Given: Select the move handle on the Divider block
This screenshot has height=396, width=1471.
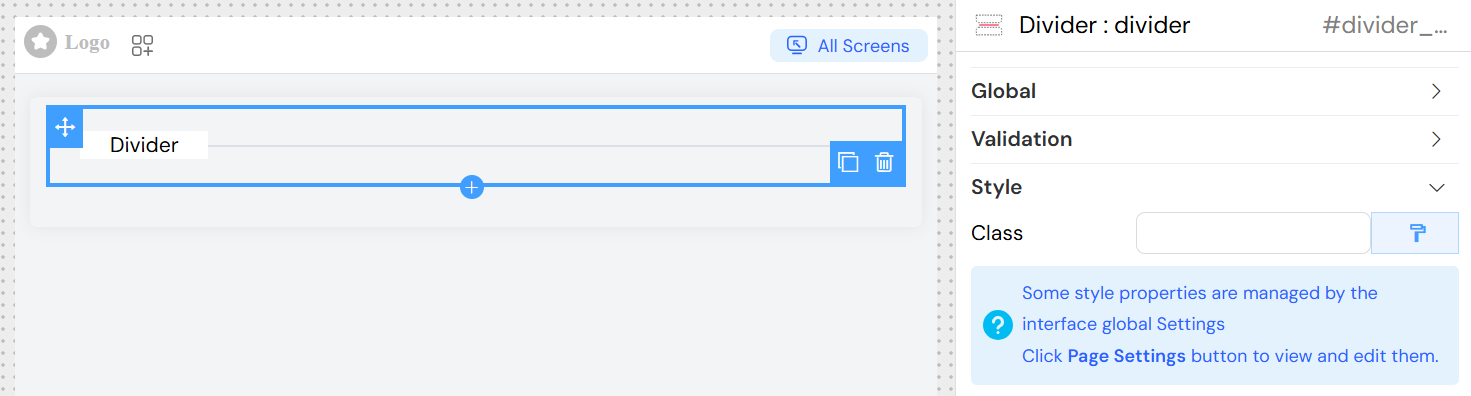Looking at the screenshot, I should (65, 127).
